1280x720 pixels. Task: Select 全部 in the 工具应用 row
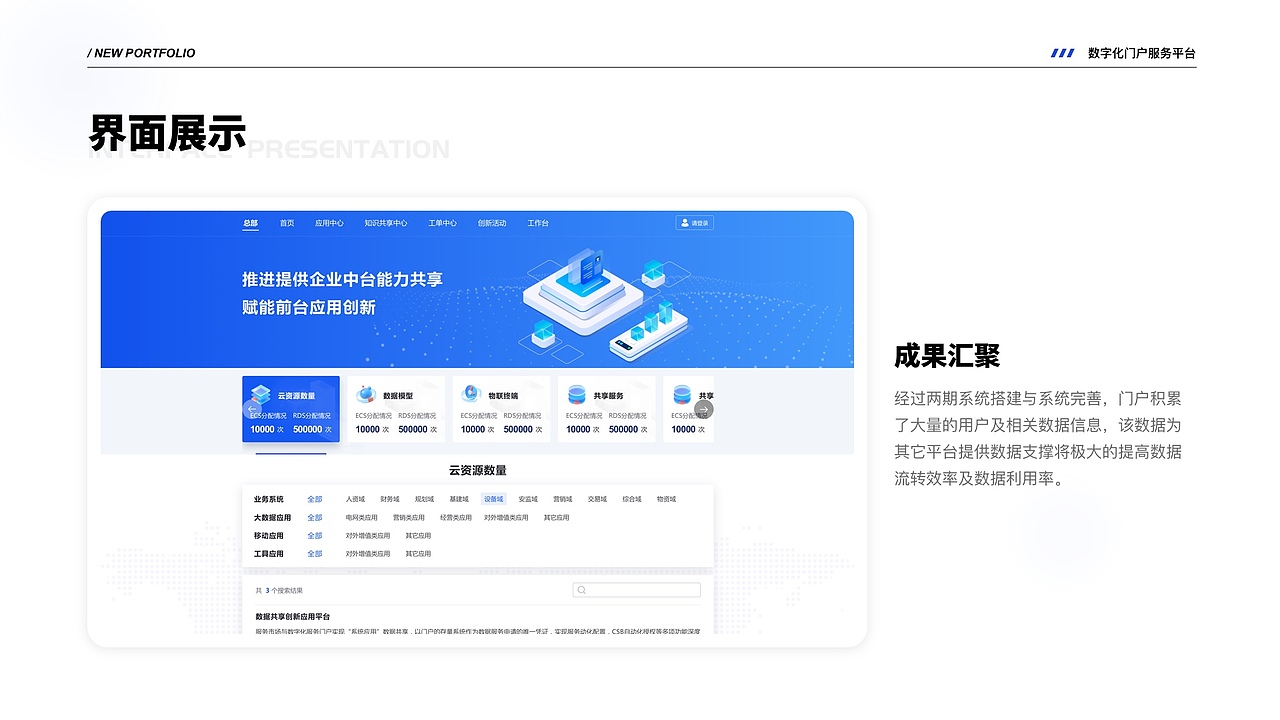pos(315,554)
